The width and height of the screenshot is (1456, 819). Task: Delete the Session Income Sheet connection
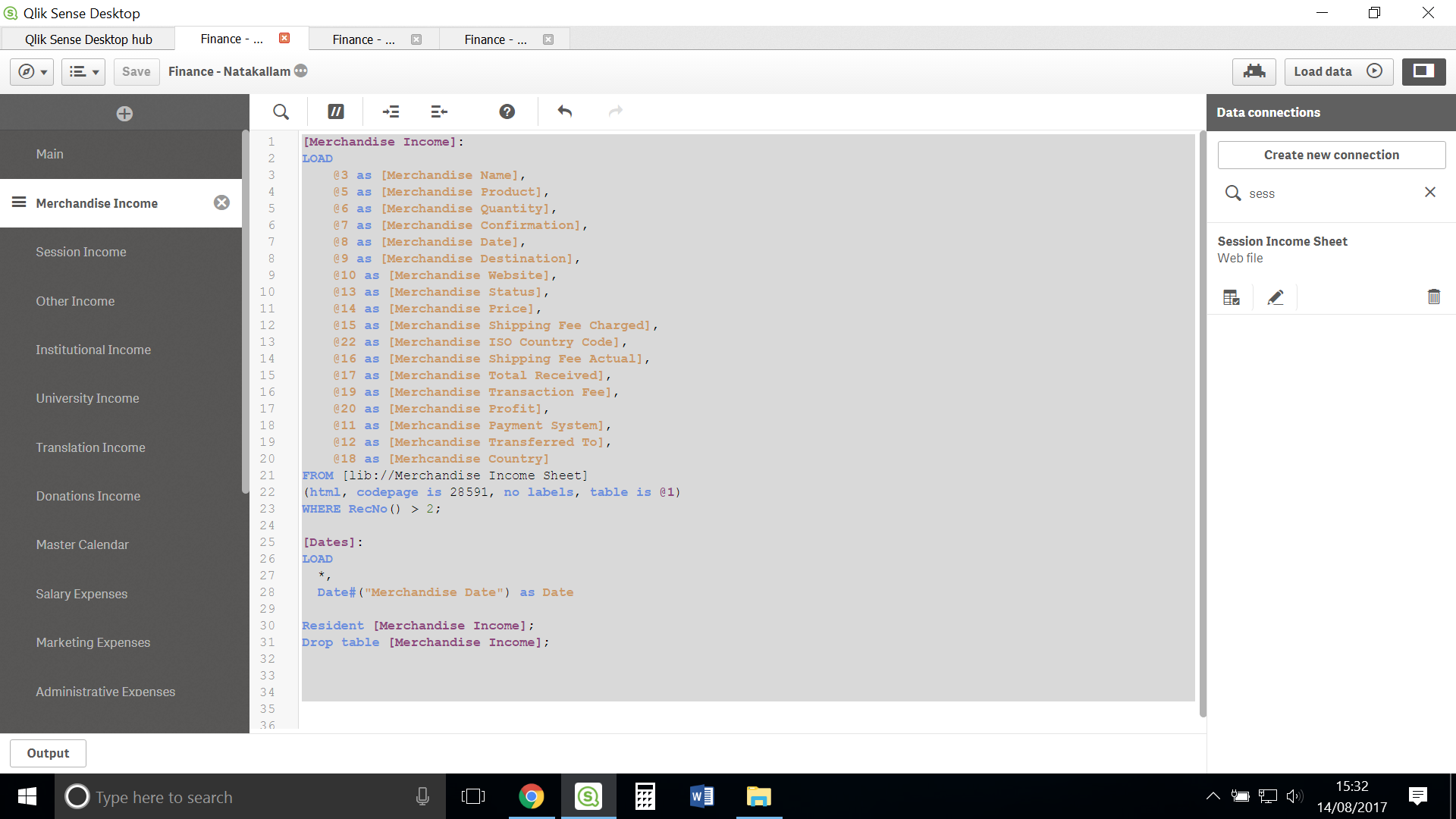(1433, 297)
